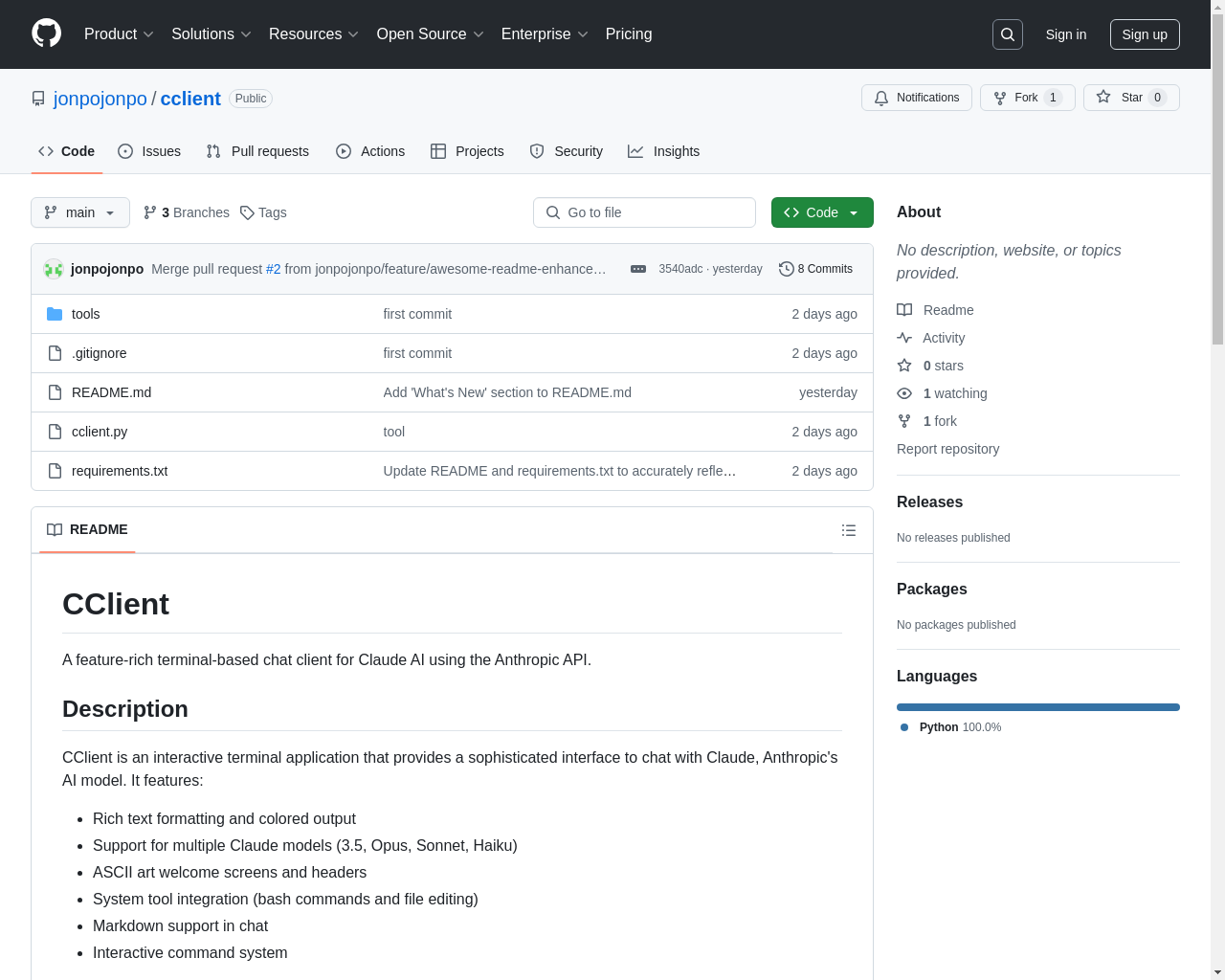The height and width of the screenshot is (980, 1225).
Task: View 1 watching in About sidebar
Action: 942,393
